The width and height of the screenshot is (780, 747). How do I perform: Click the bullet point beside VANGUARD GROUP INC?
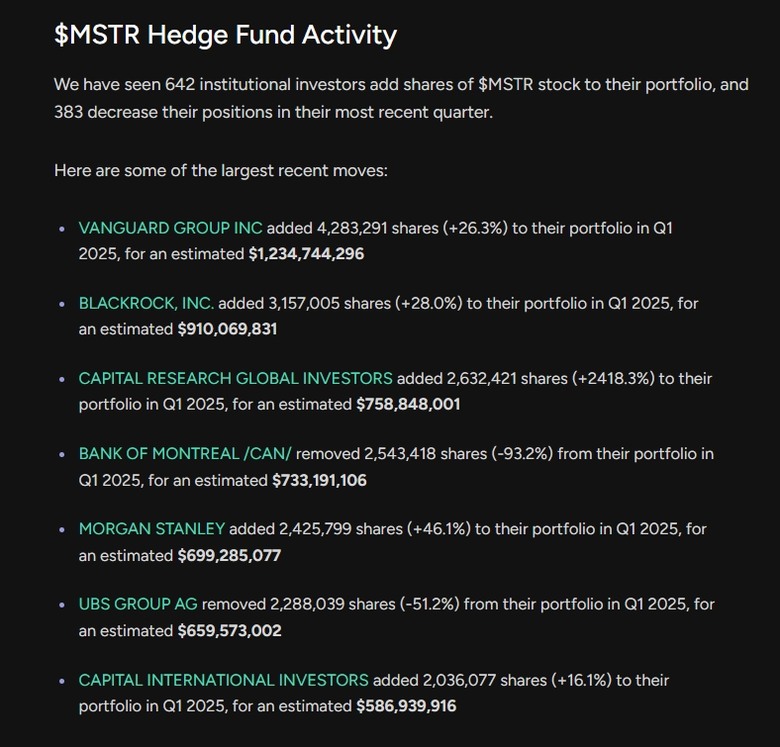click(62, 229)
